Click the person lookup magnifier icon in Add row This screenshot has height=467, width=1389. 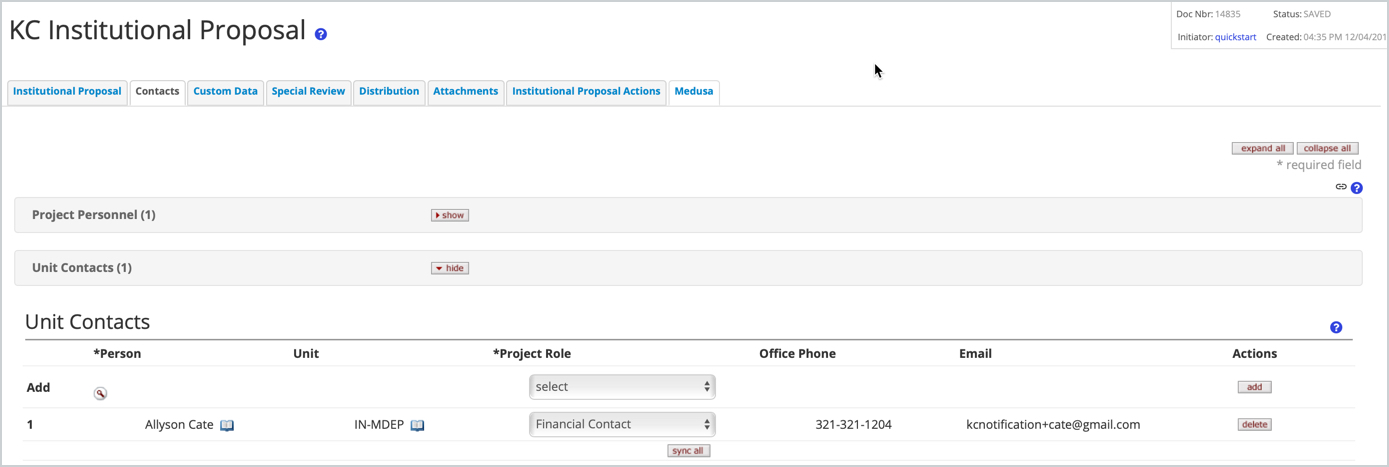click(x=100, y=394)
